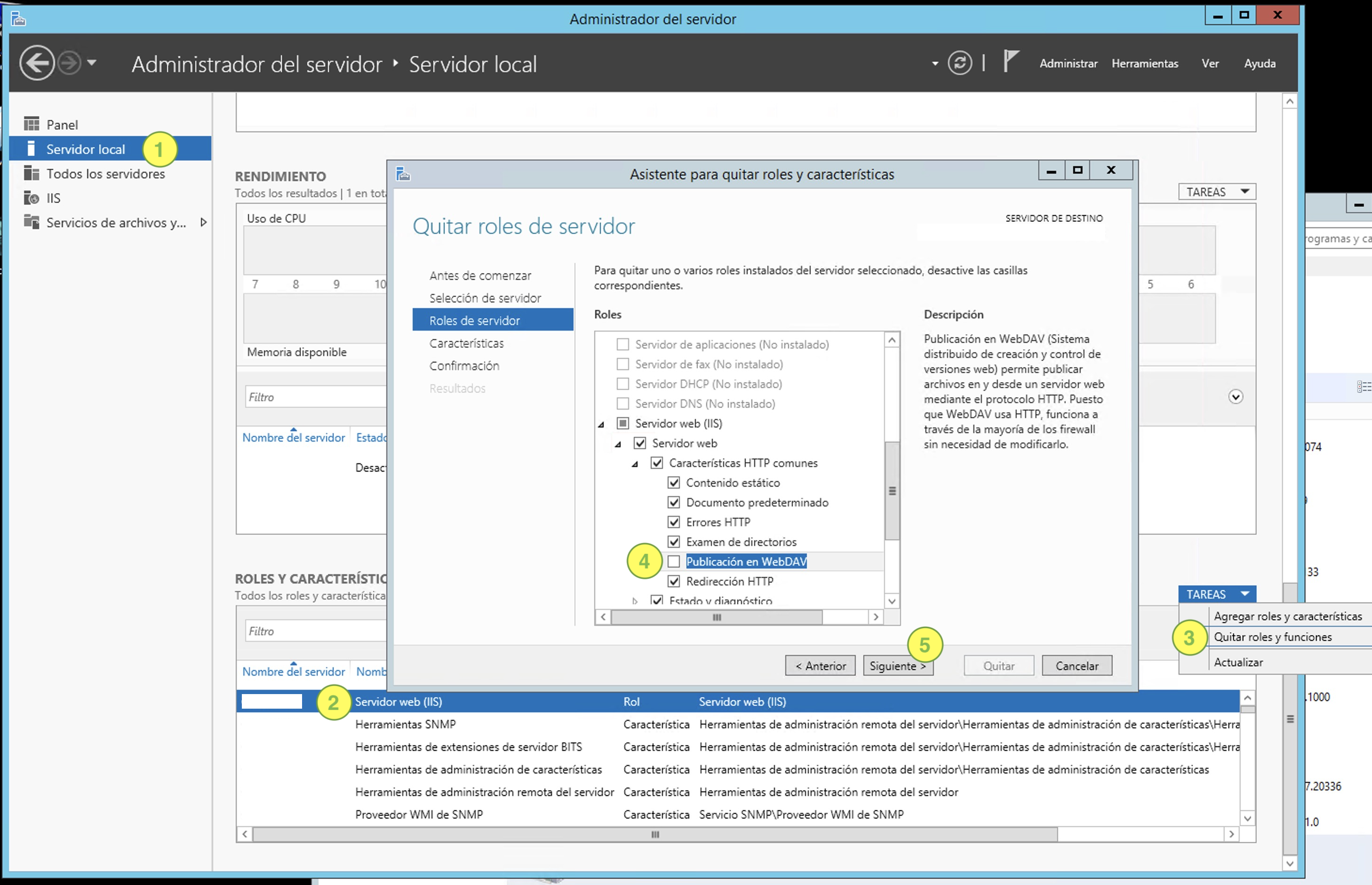Click horizontal scrollbar of roles table
Viewport: 1372px width, 885px height.
654,834
